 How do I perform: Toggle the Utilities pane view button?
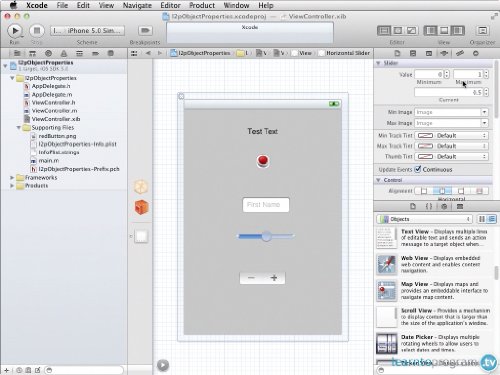click(458, 31)
